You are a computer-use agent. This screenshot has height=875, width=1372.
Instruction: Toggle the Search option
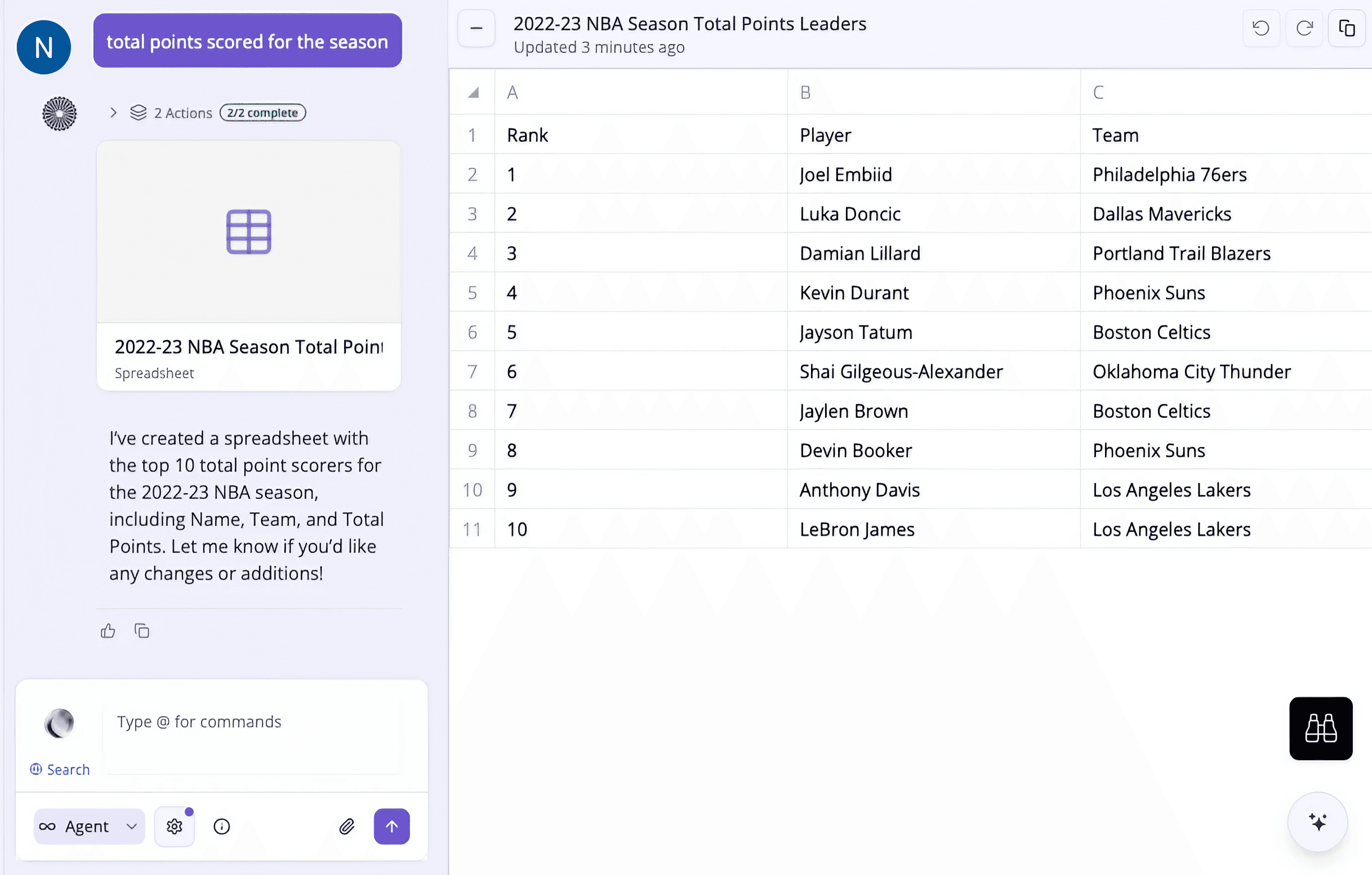[60, 769]
